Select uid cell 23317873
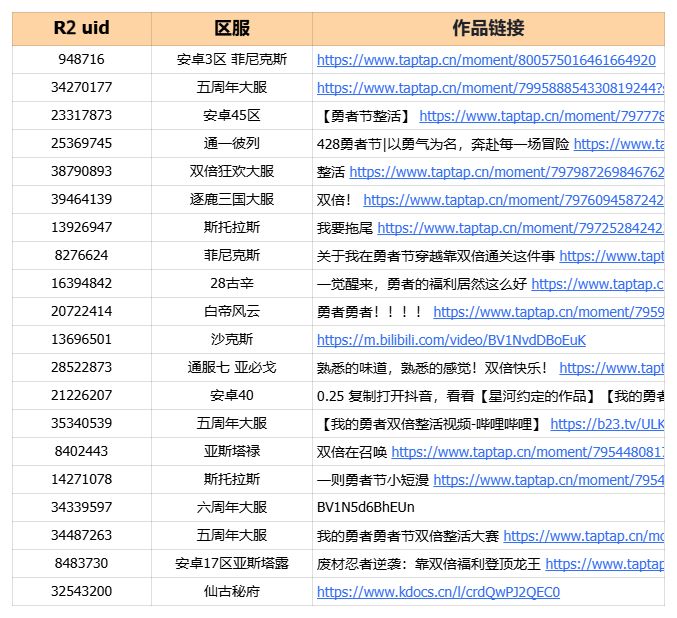This screenshot has height=618, width=677. pos(82,116)
